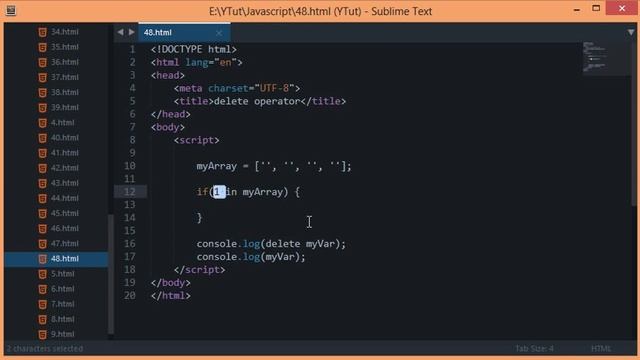Go to next tab with right arrow
The height and width of the screenshot is (360, 640).
pyautogui.click(x=131, y=32)
